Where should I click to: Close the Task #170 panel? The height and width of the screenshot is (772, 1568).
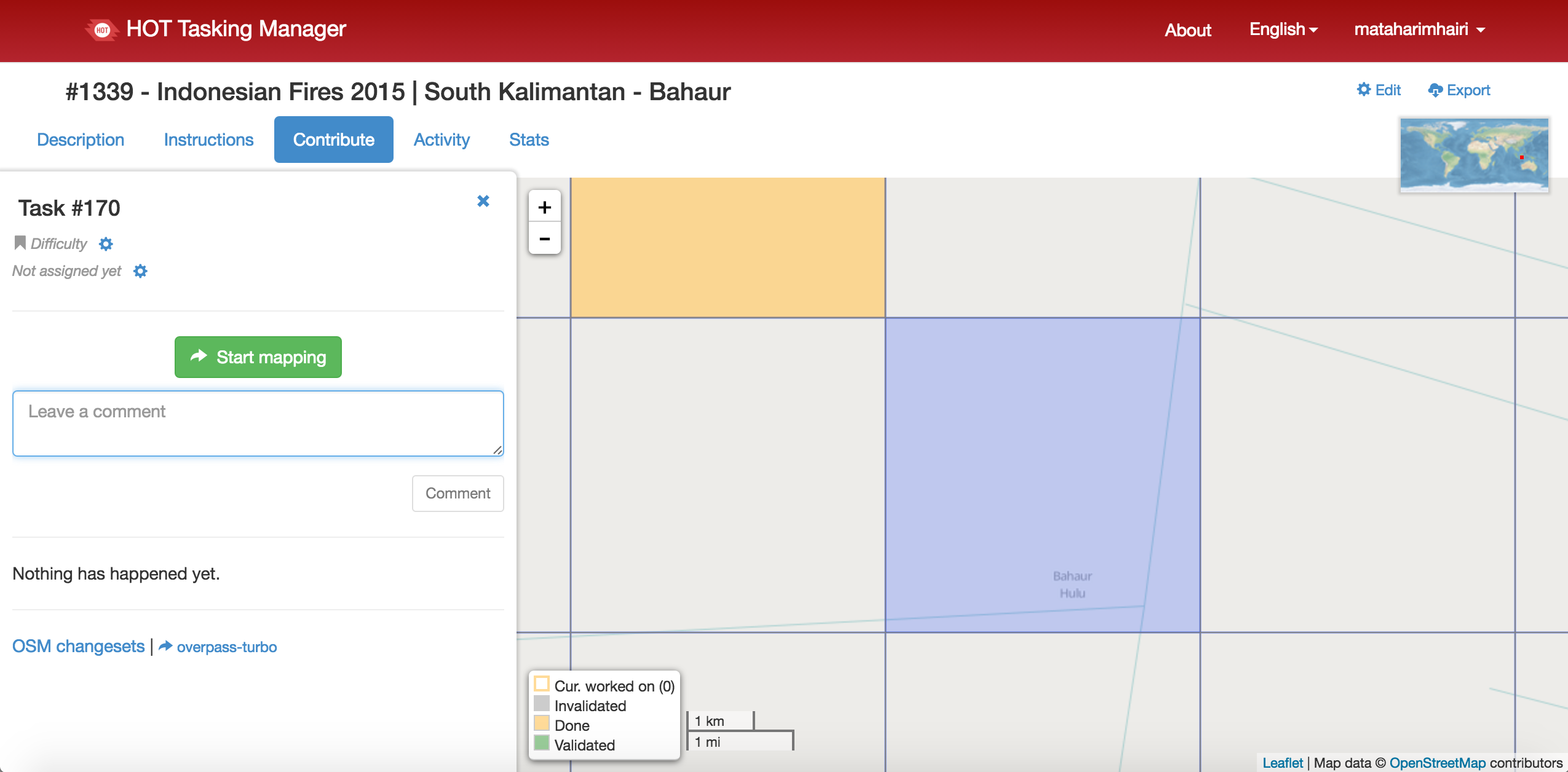pos(483,201)
